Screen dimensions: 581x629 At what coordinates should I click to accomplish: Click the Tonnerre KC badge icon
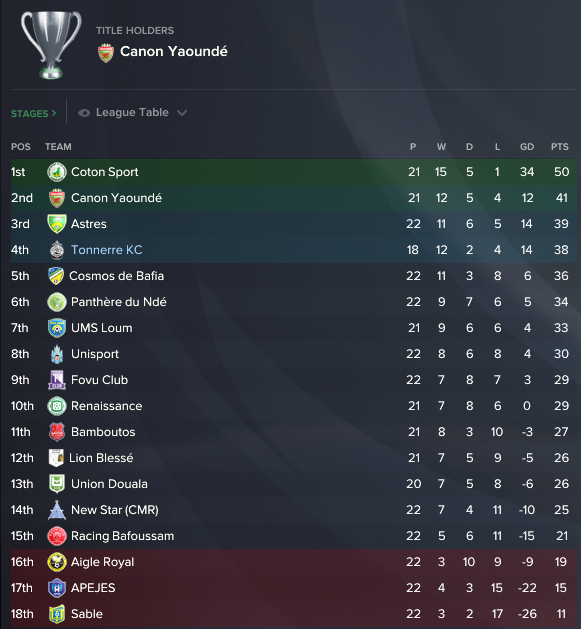pyautogui.click(x=57, y=250)
